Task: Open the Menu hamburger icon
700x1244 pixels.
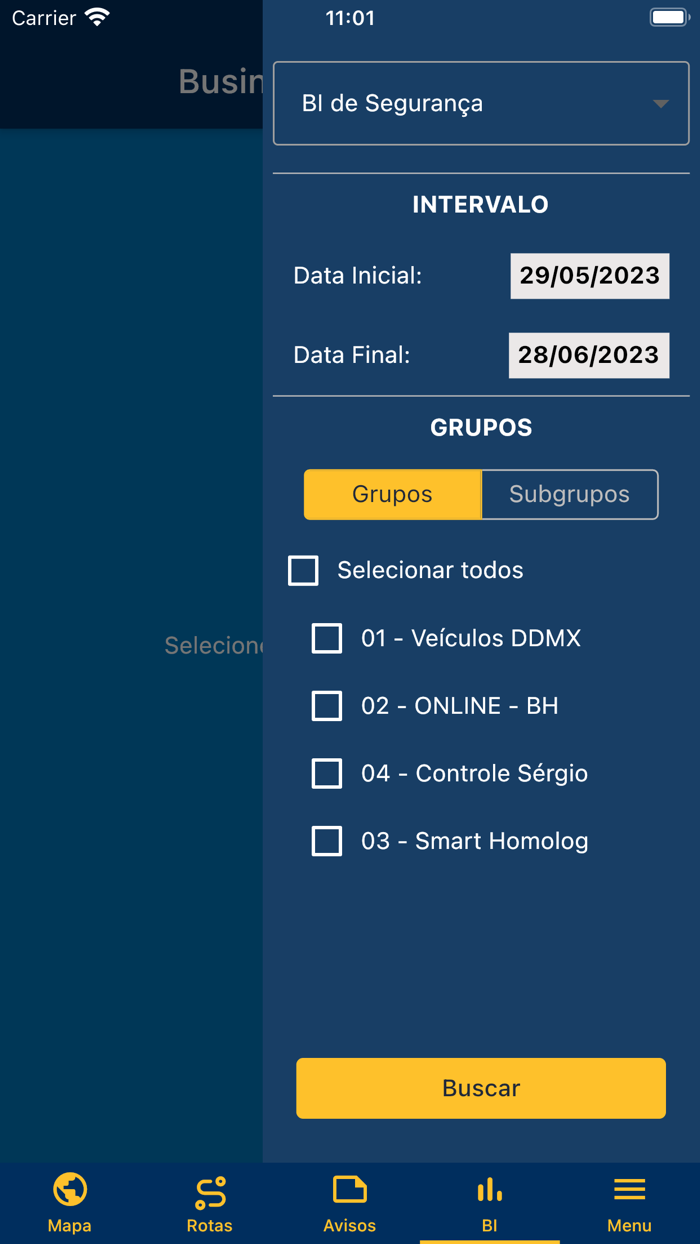Action: (629, 1188)
